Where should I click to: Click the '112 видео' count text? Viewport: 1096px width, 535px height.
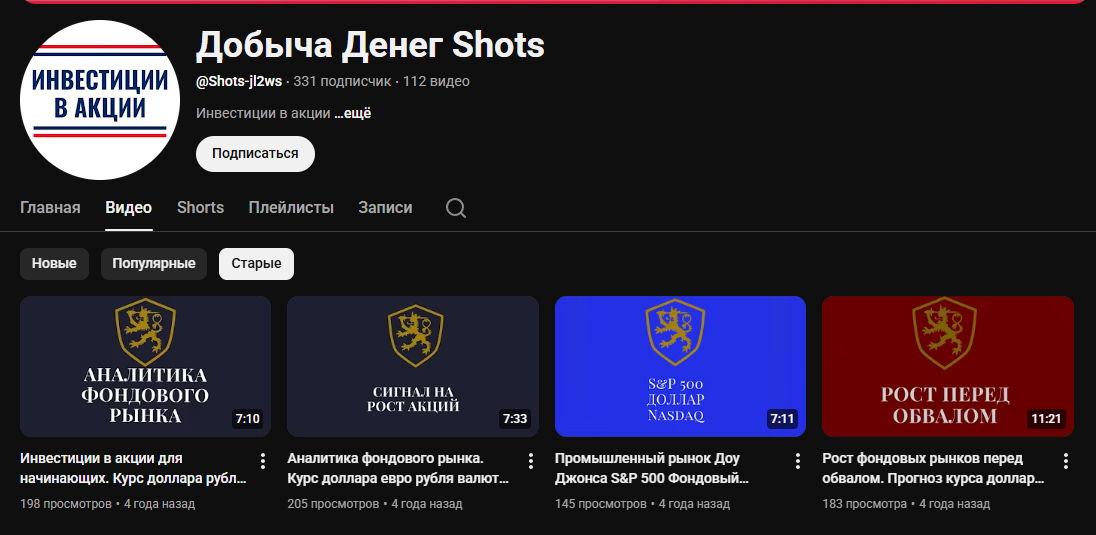tap(436, 81)
